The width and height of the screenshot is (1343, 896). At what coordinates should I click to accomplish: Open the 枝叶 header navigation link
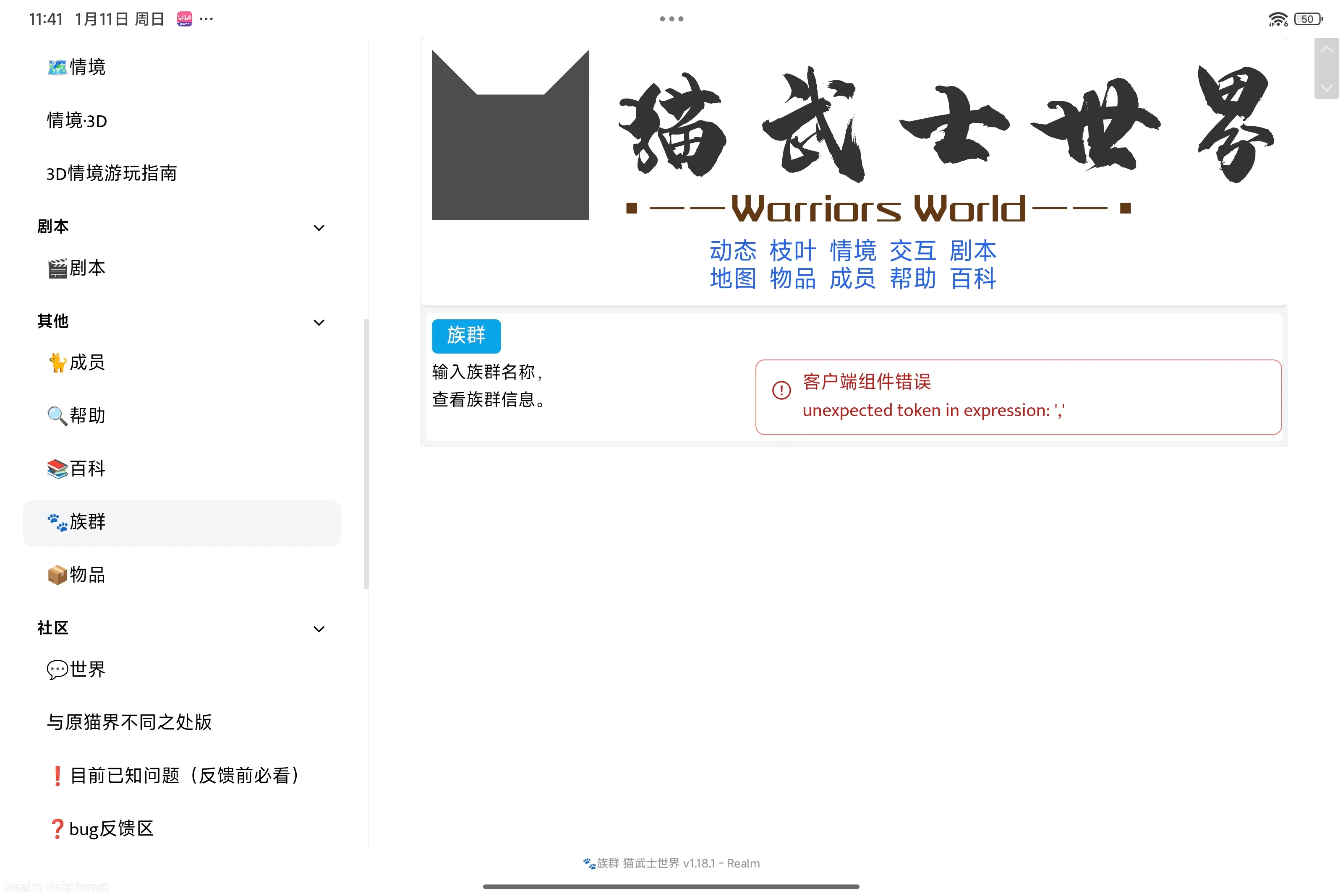point(792,251)
